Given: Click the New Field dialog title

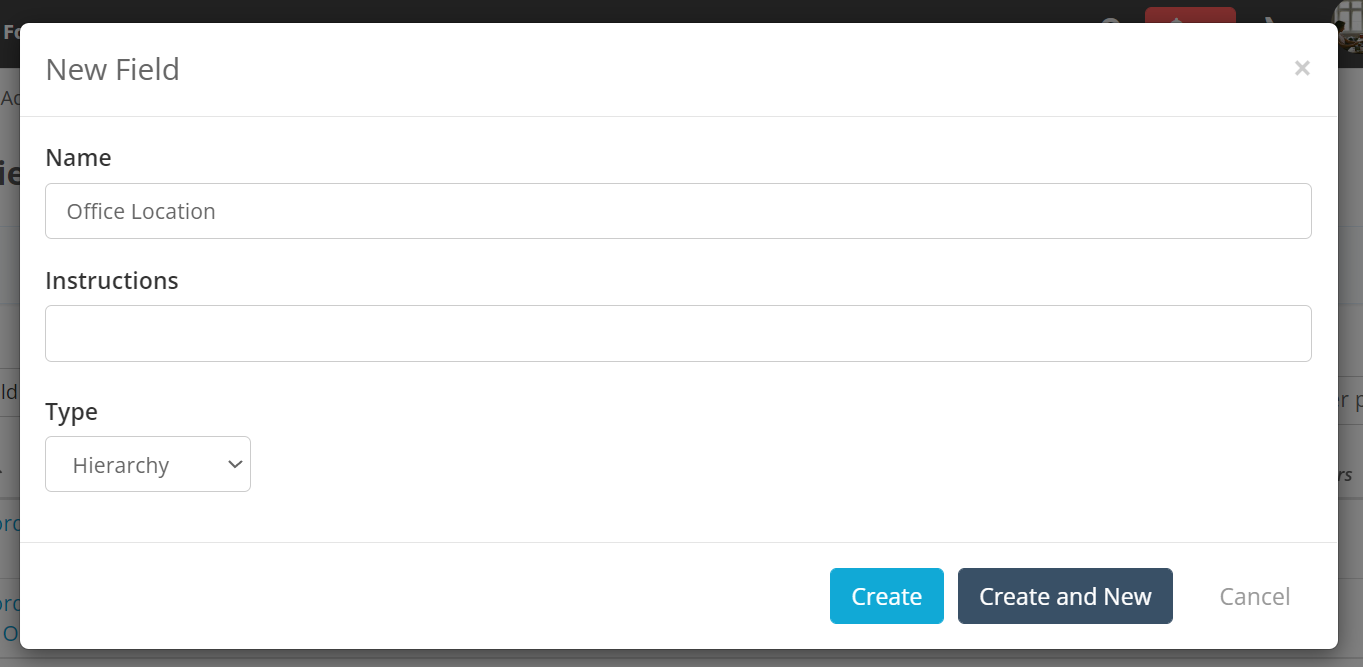Looking at the screenshot, I should [x=113, y=69].
